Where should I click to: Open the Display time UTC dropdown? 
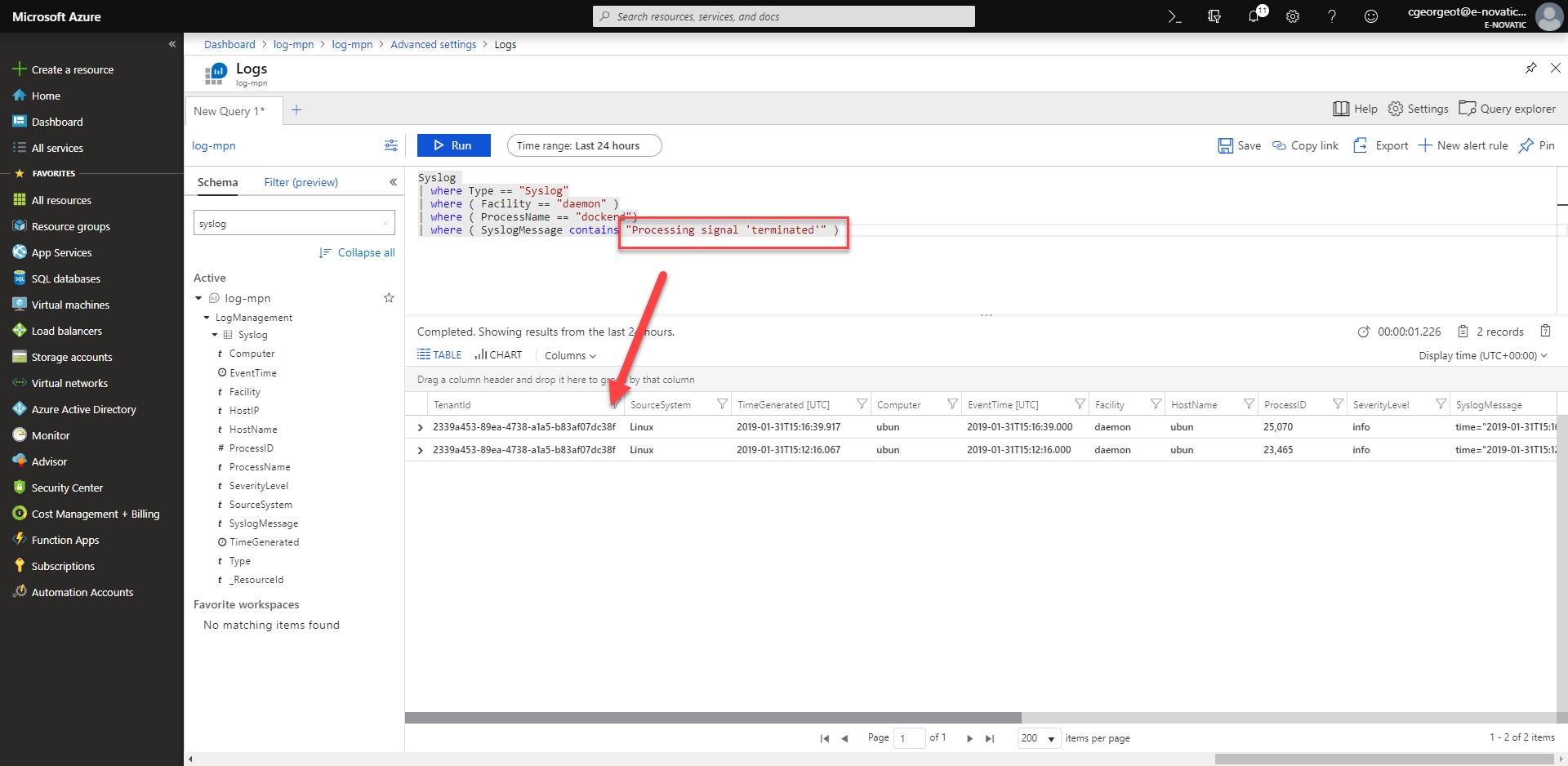tap(1483, 355)
